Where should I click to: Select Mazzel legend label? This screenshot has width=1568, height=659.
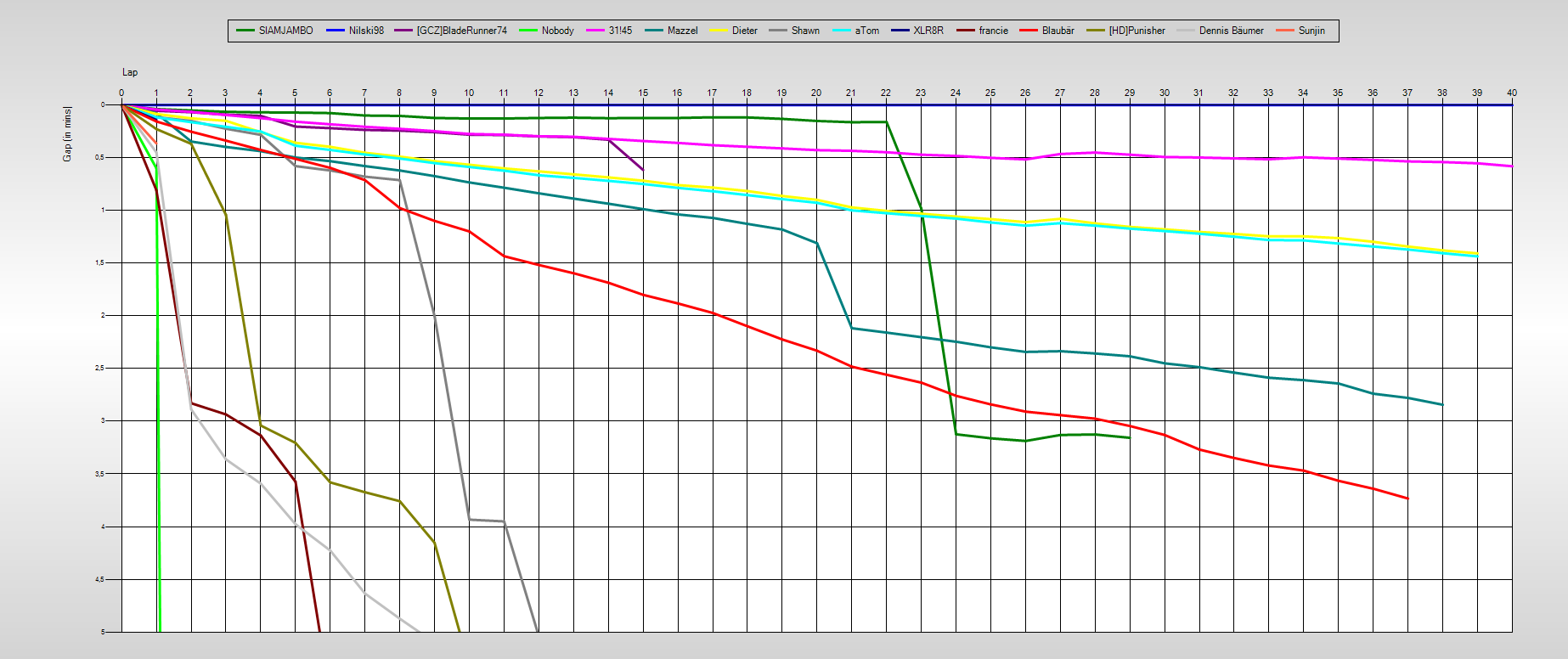click(x=682, y=31)
